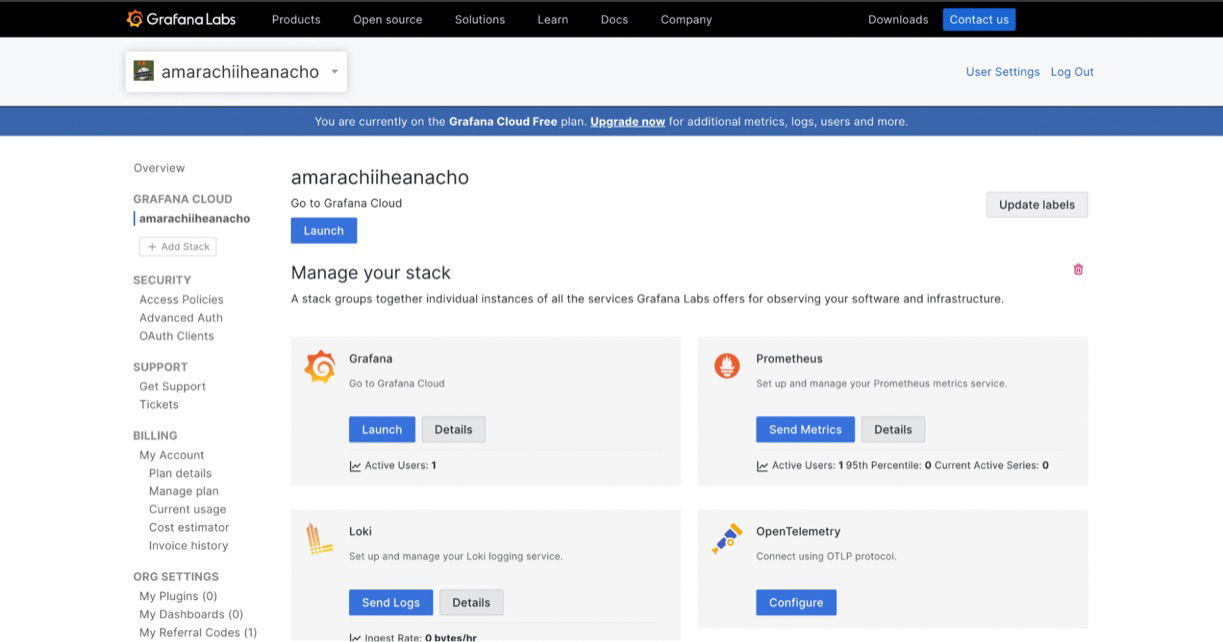This screenshot has width=1223, height=642.
Task: Open My Plugins (0)
Action: [178, 596]
